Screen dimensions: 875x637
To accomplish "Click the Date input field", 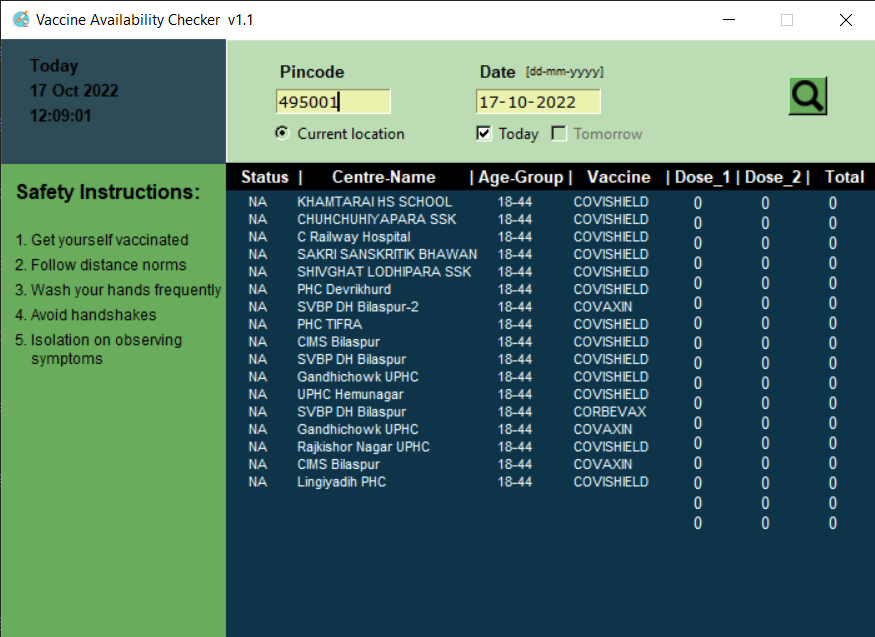I will [x=537, y=101].
